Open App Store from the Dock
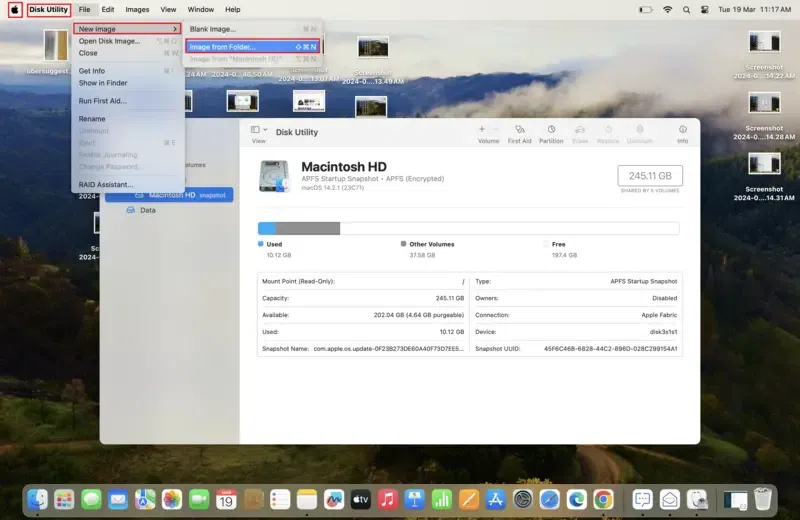Screen dimensions: 800x520 coord(495,500)
